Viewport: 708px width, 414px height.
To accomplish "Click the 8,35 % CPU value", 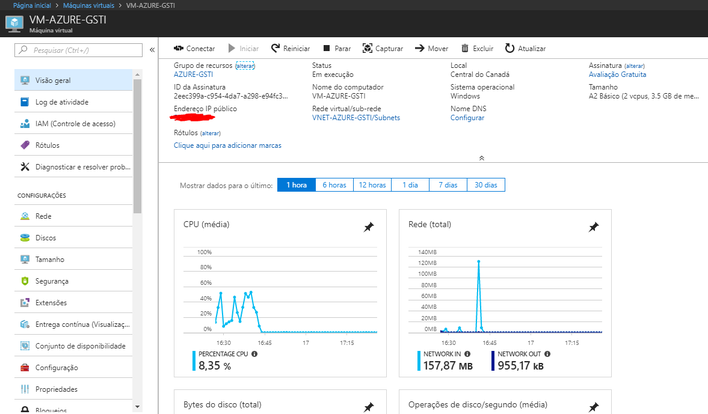I will 214,366.
